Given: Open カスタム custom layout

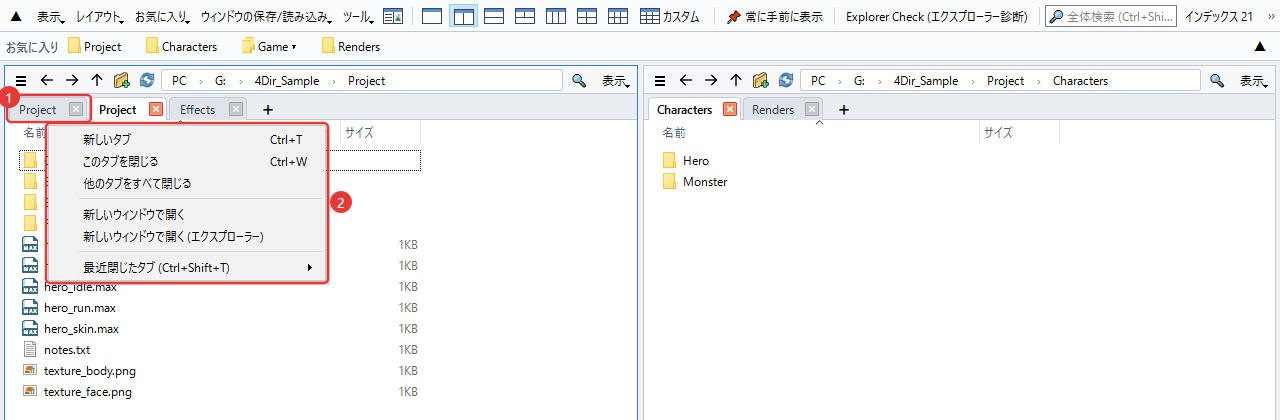Looking at the screenshot, I should (x=670, y=17).
